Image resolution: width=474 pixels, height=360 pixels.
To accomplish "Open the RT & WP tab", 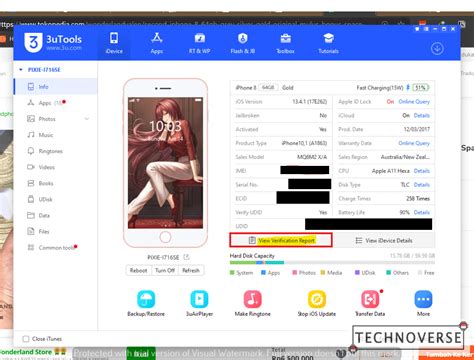I will click(199, 43).
